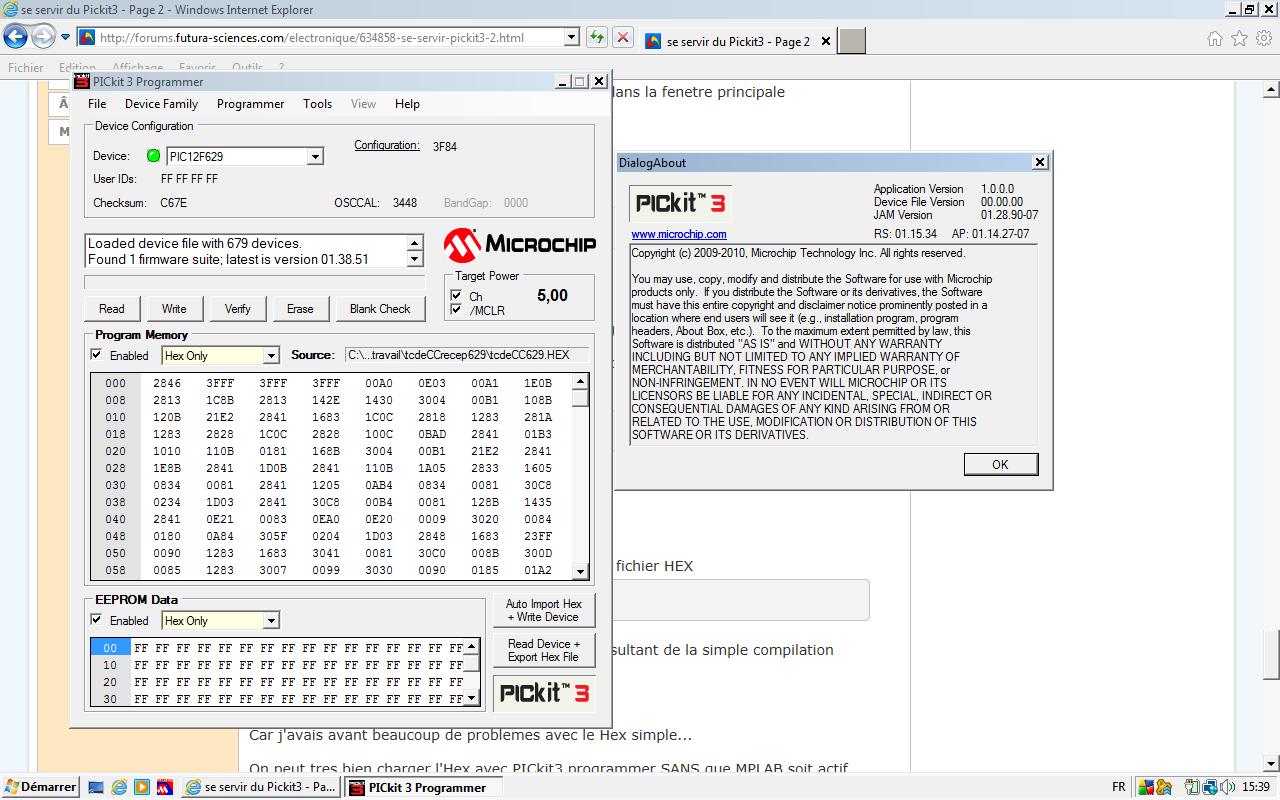Click the browser address URL field
This screenshot has width=1280, height=800.
point(329,38)
